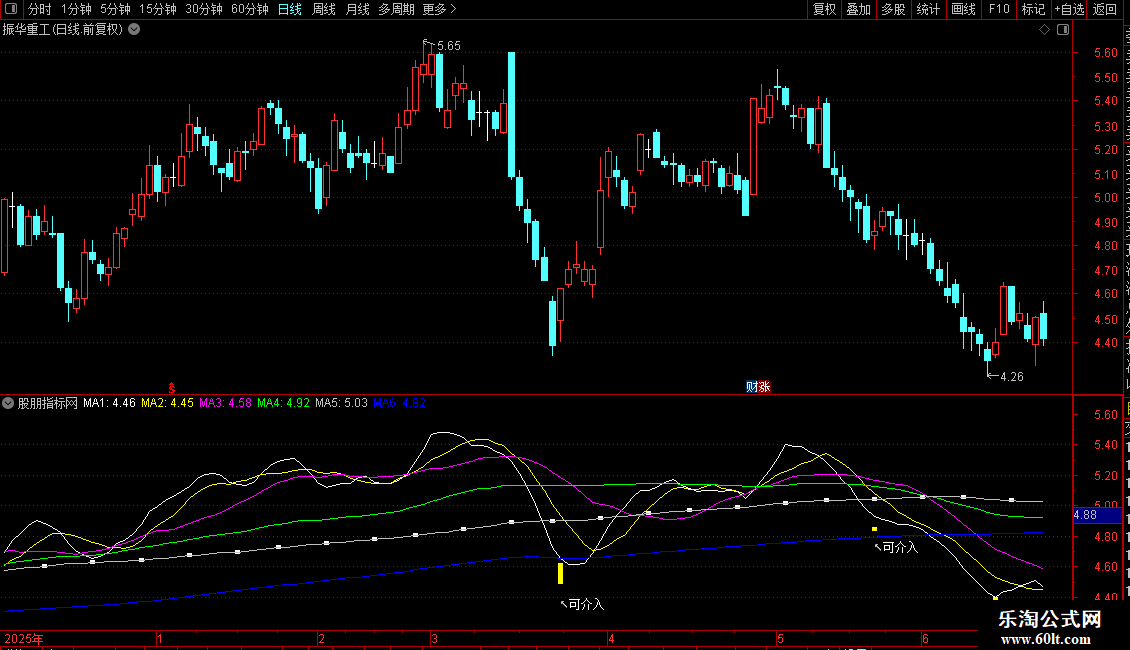This screenshot has width=1130, height=650.
Task: Click the red S marker on chart
Action: click(172, 388)
